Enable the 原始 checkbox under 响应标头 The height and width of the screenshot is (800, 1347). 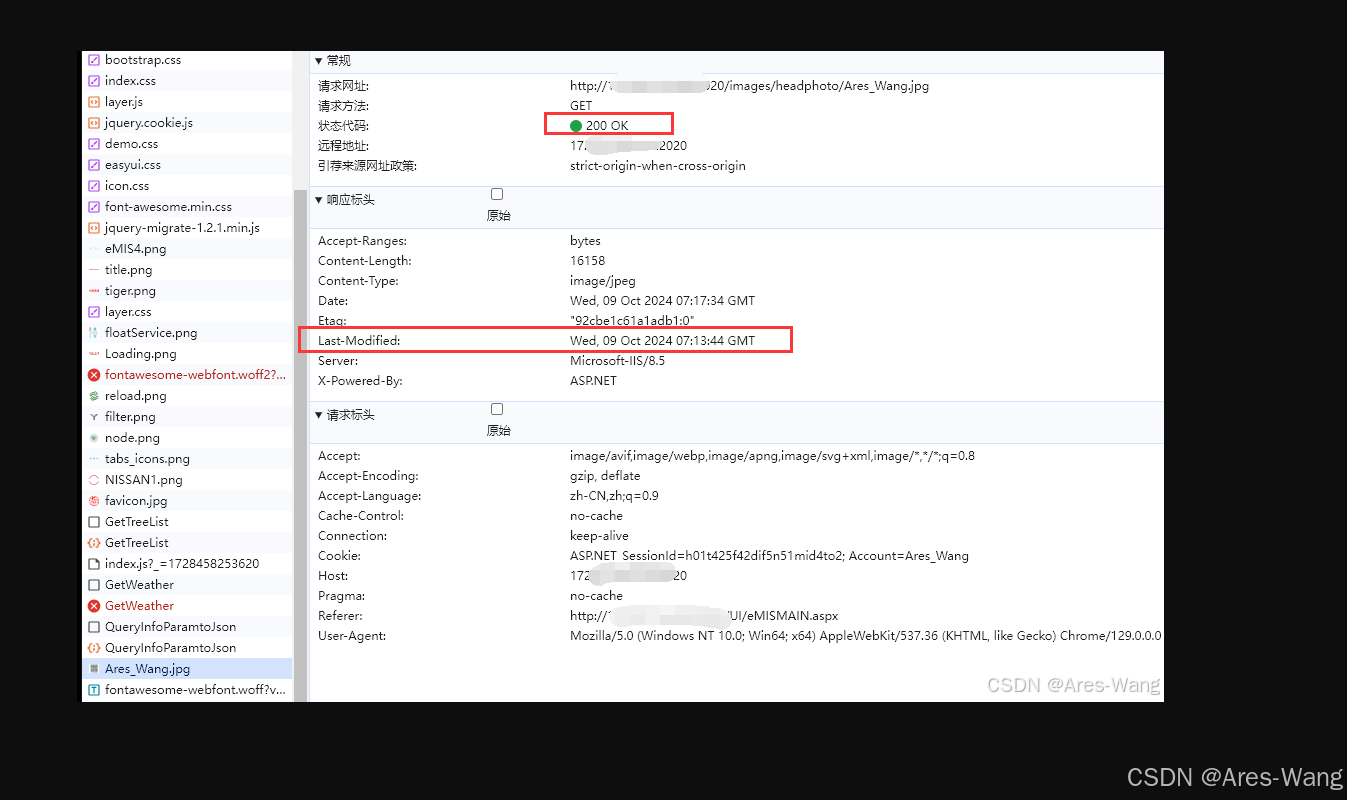click(497, 193)
